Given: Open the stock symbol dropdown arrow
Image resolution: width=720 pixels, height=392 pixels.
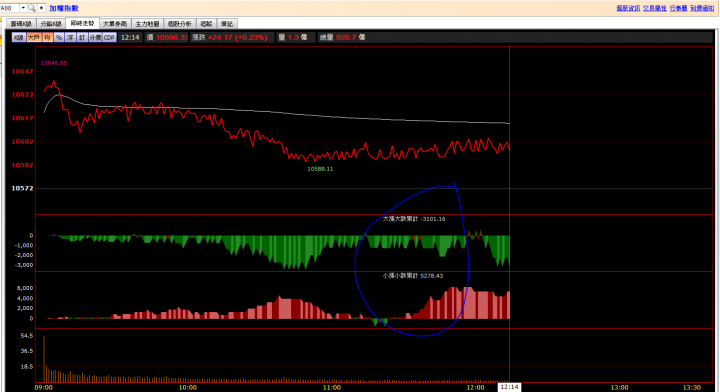Looking at the screenshot, I should point(23,8).
